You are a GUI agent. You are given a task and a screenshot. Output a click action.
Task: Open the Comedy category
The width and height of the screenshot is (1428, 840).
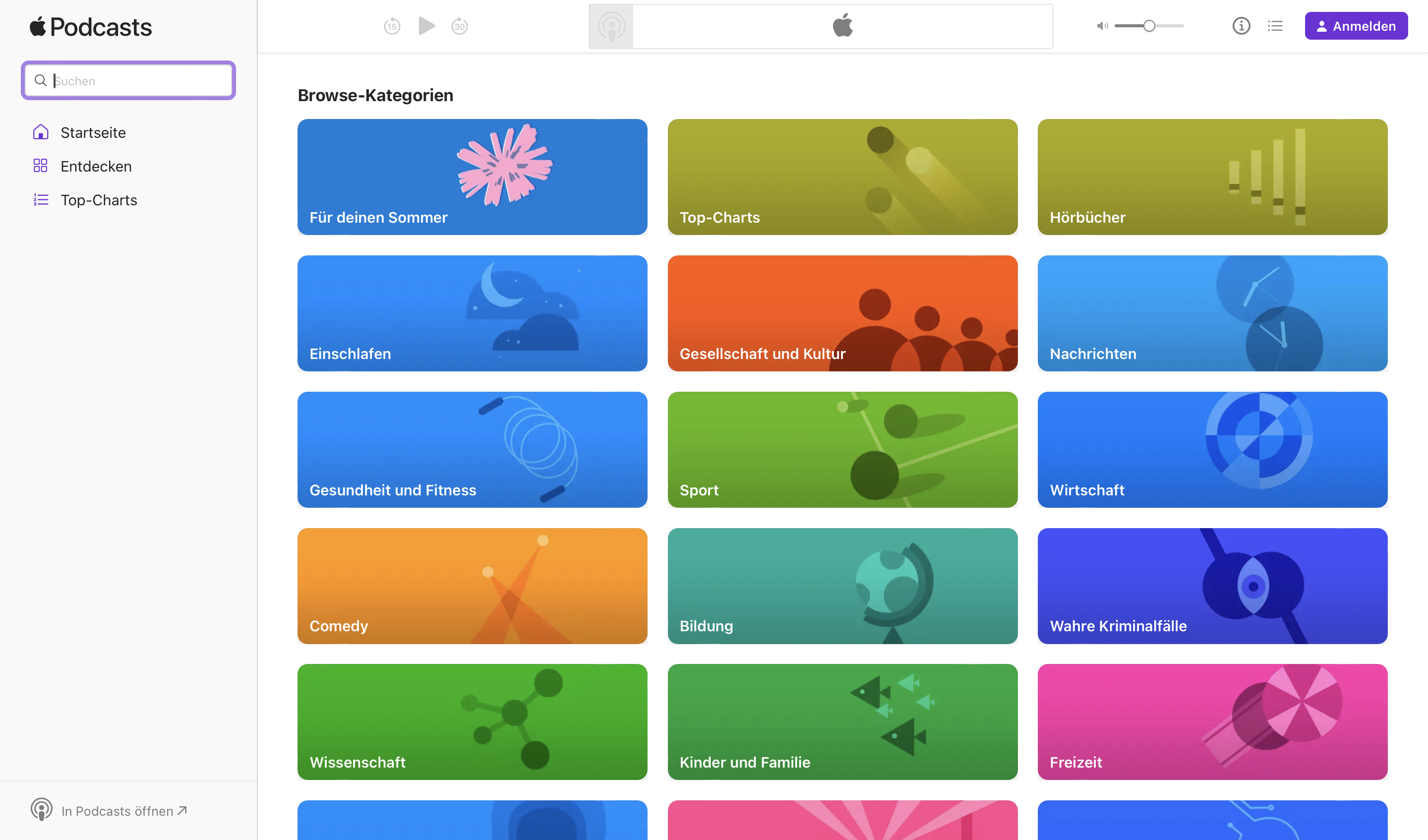[x=472, y=586]
